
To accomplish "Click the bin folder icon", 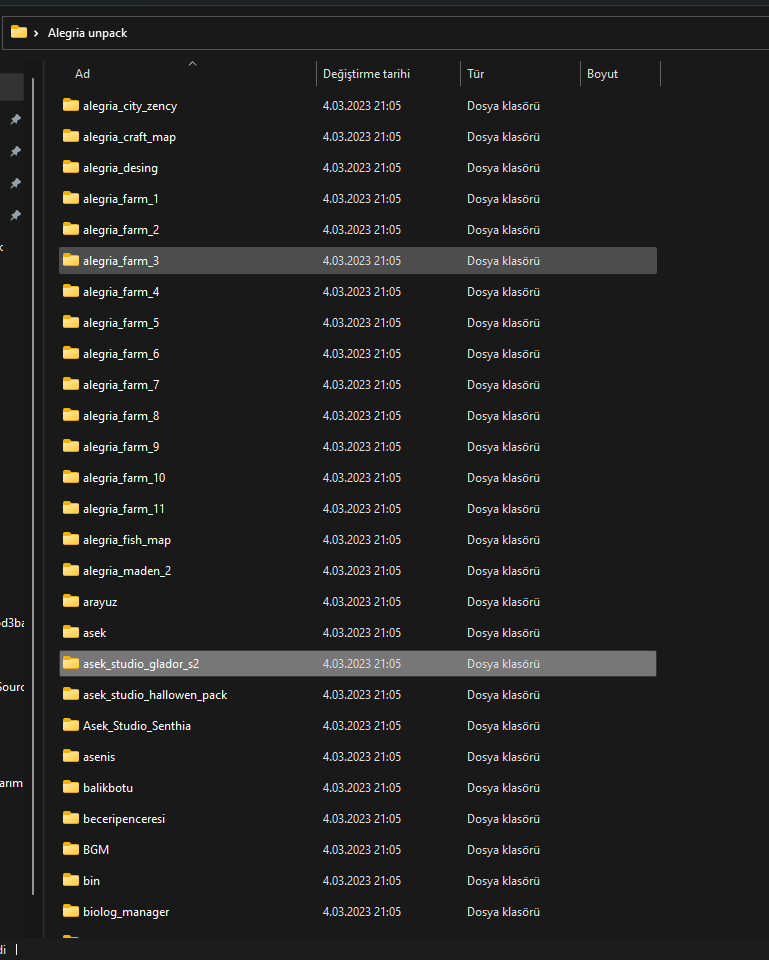I will (x=71, y=880).
